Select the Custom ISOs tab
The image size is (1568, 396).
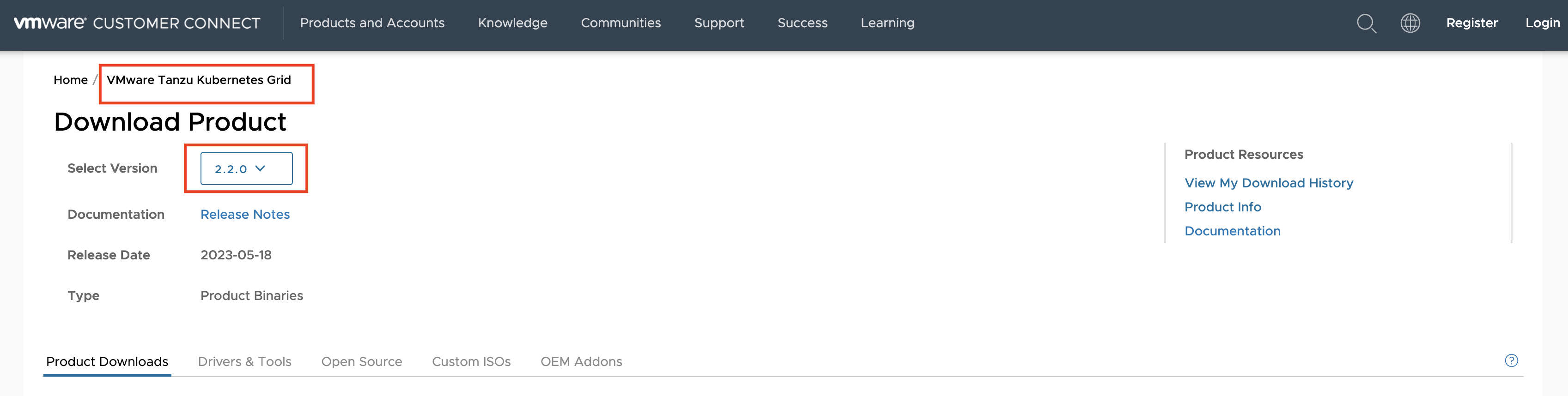coord(471,361)
